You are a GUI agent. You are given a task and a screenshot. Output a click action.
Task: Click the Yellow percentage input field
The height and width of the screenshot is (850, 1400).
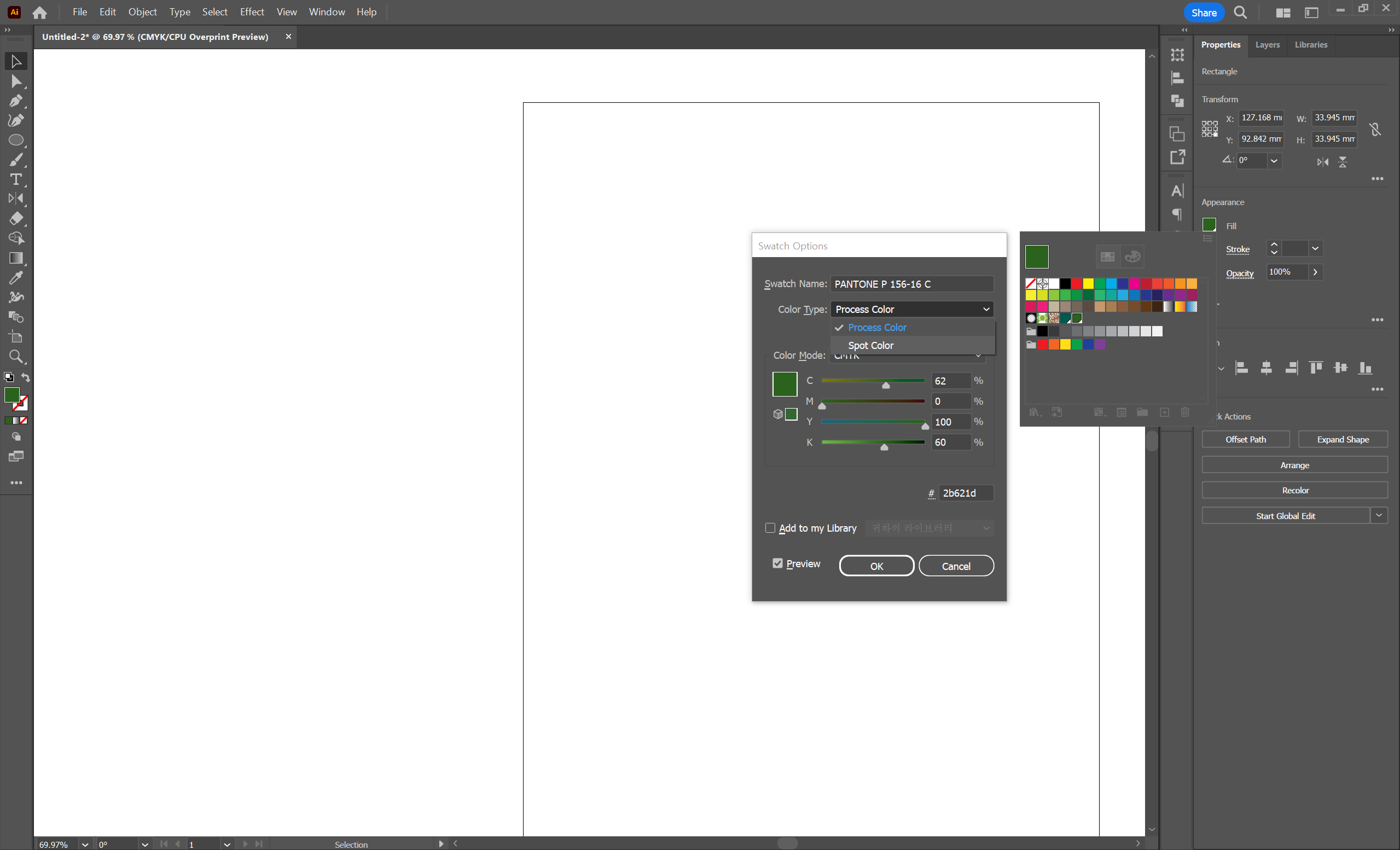(951, 422)
